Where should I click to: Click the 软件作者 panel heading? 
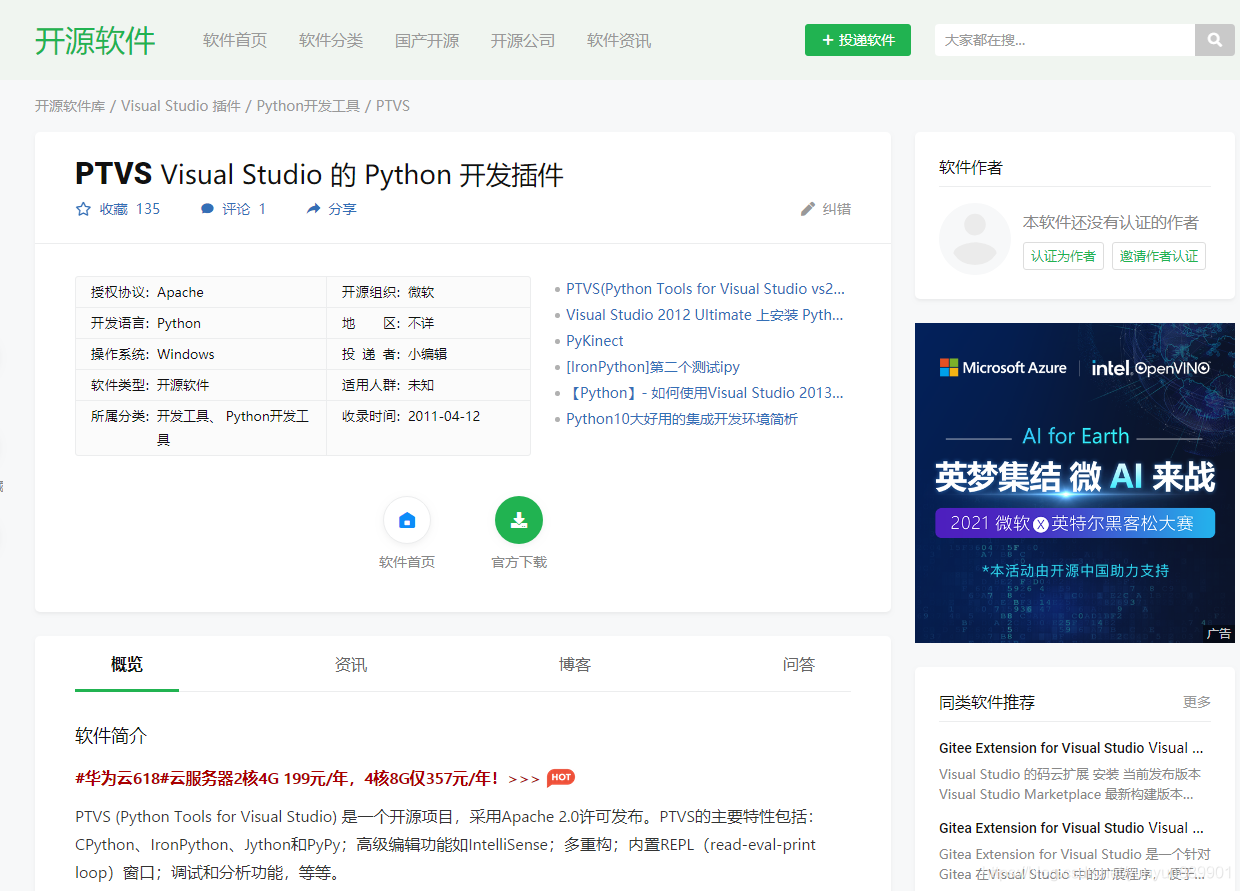(971, 167)
